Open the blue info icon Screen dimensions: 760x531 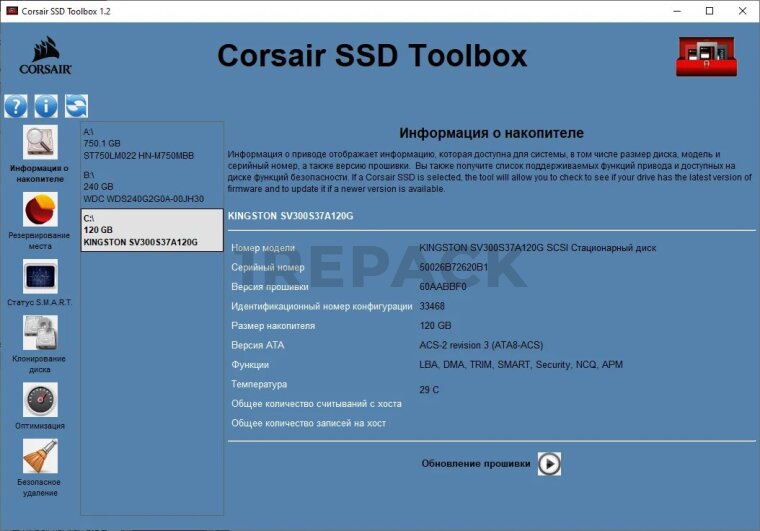46,106
